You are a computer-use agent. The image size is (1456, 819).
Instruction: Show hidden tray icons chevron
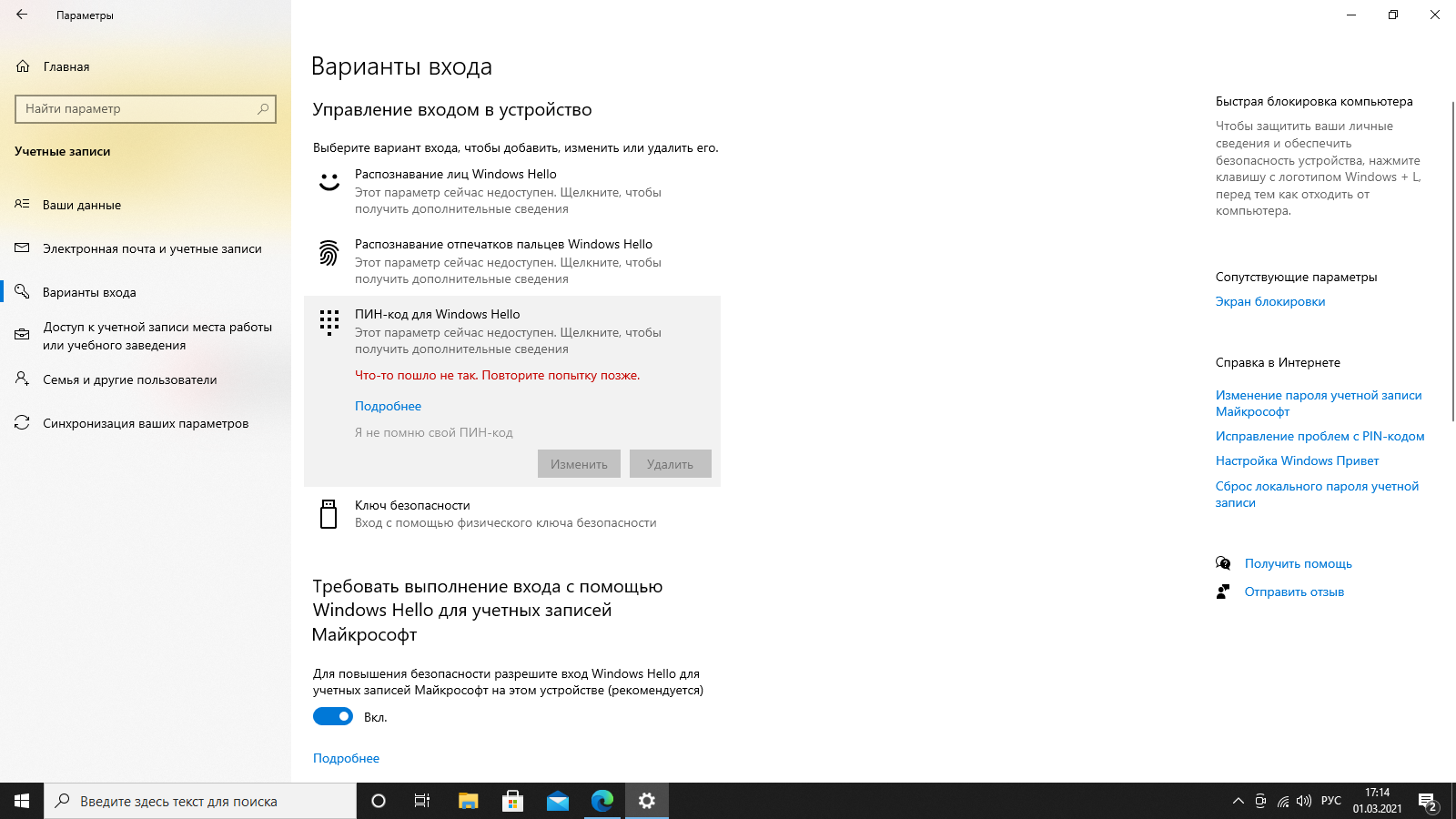coord(1238,801)
